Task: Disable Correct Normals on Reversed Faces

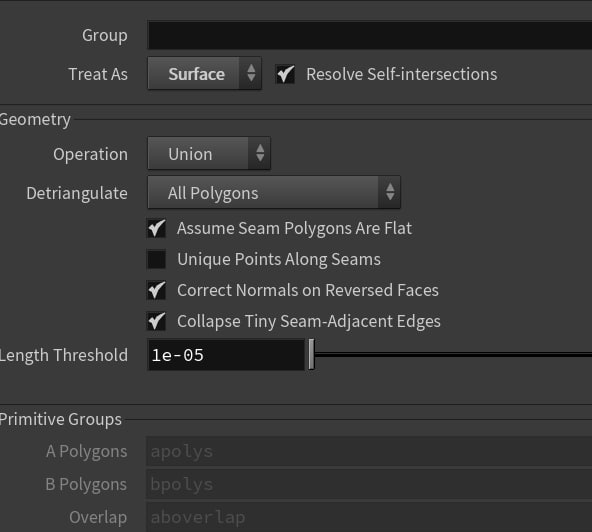Action: 156,290
